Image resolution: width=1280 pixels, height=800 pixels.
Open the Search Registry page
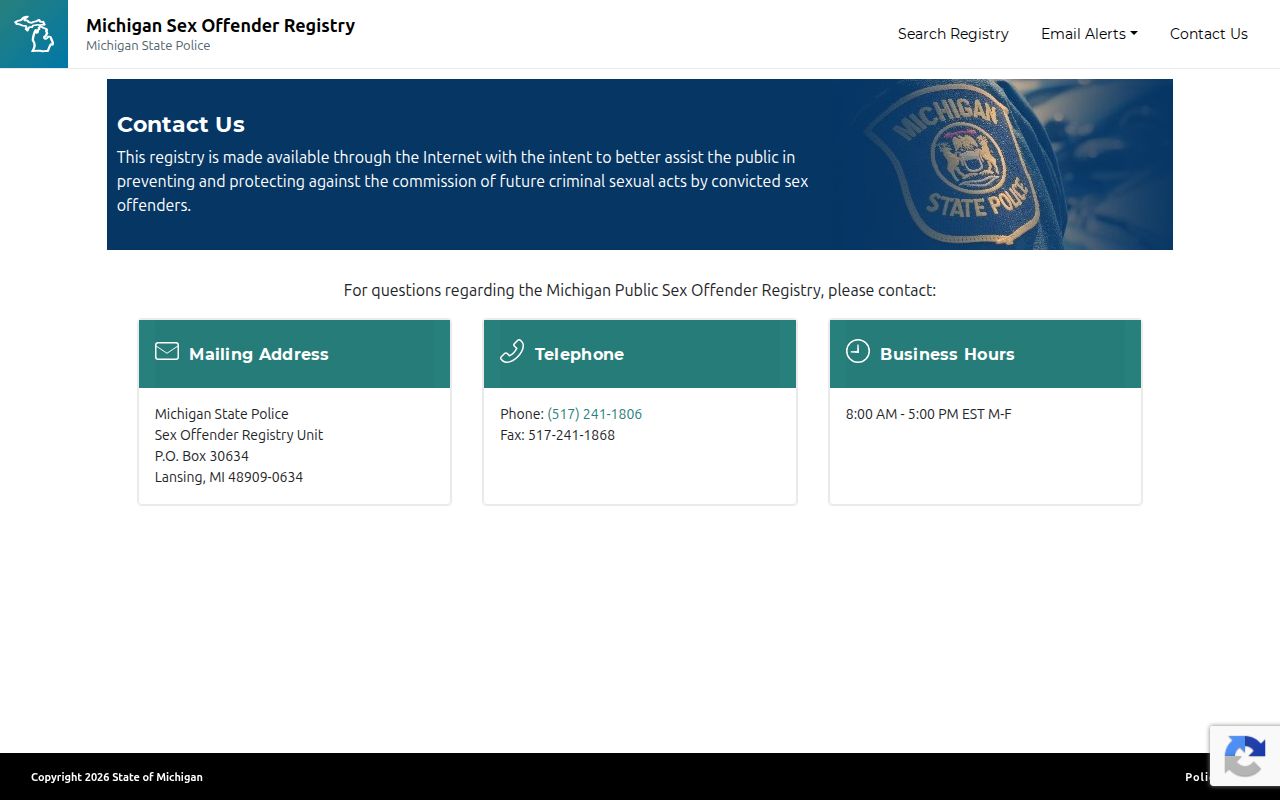tap(953, 34)
